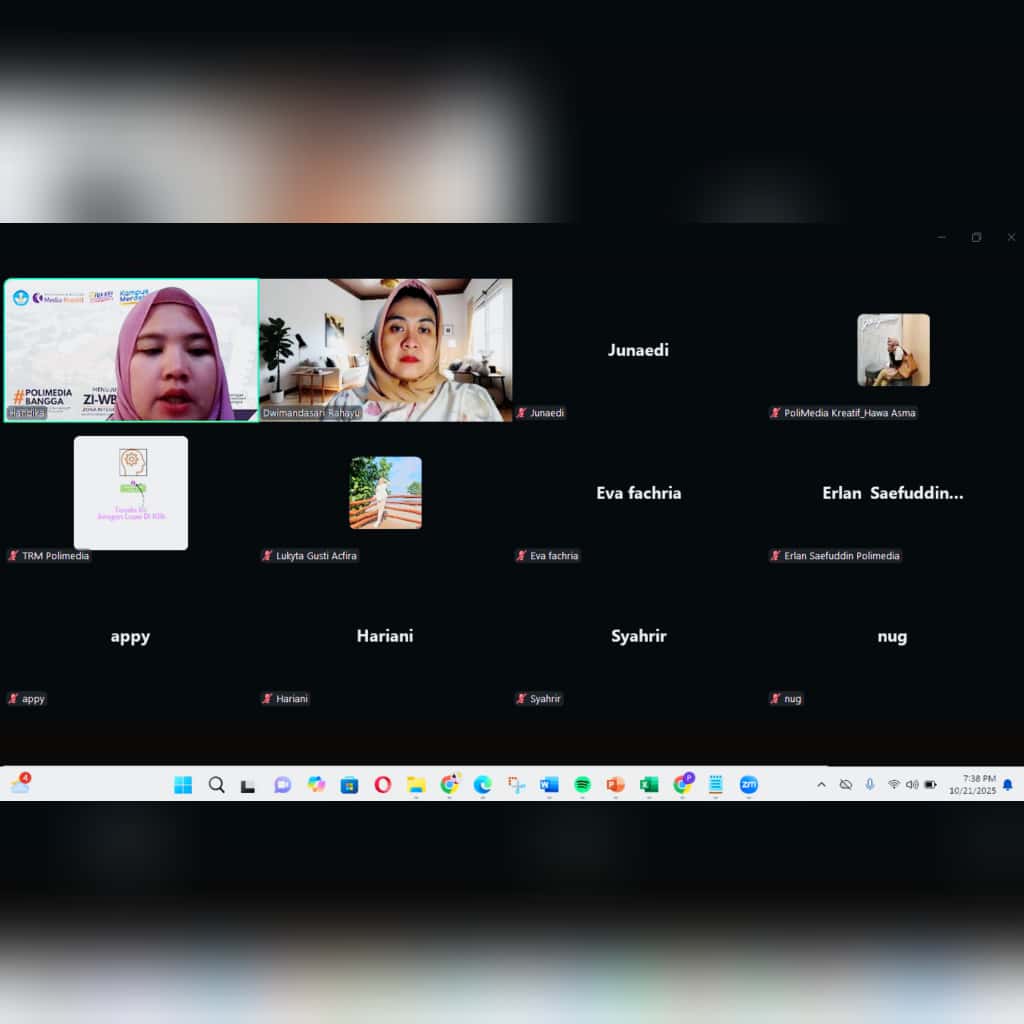Open Microsoft Word in the taskbar
Viewport: 1024px width, 1024px height.
point(549,785)
